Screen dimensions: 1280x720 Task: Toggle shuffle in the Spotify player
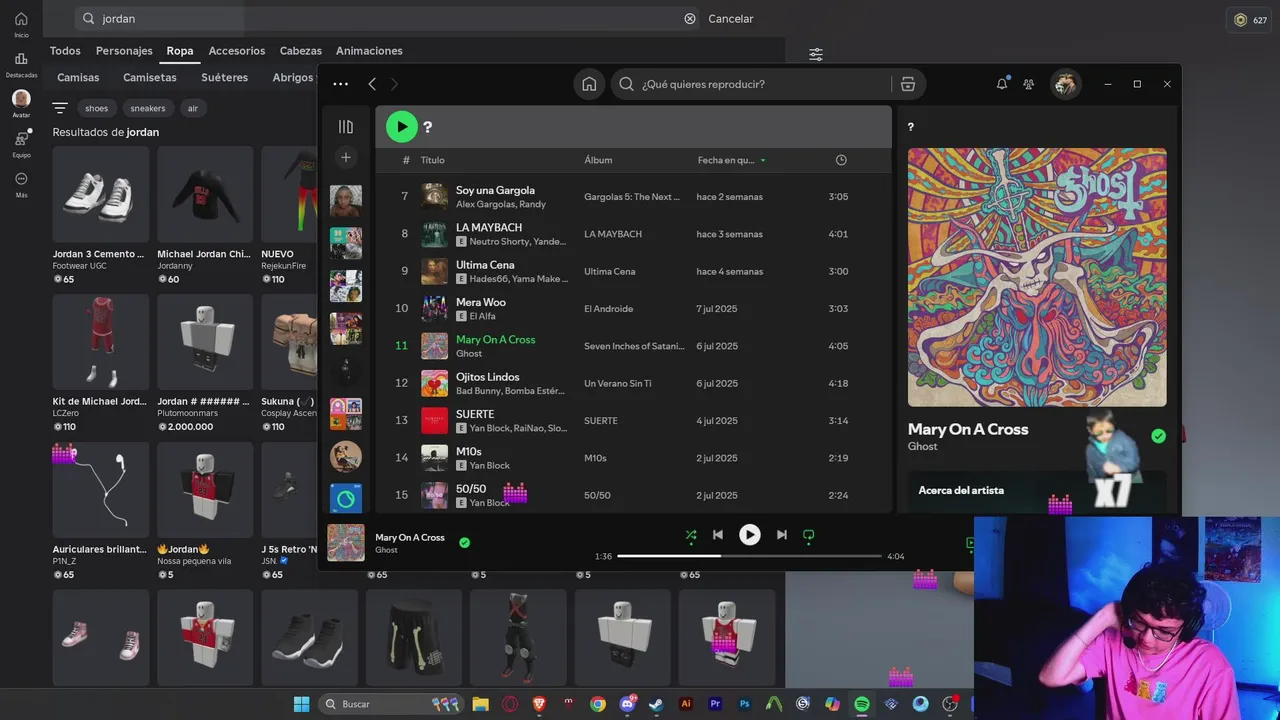(x=691, y=535)
